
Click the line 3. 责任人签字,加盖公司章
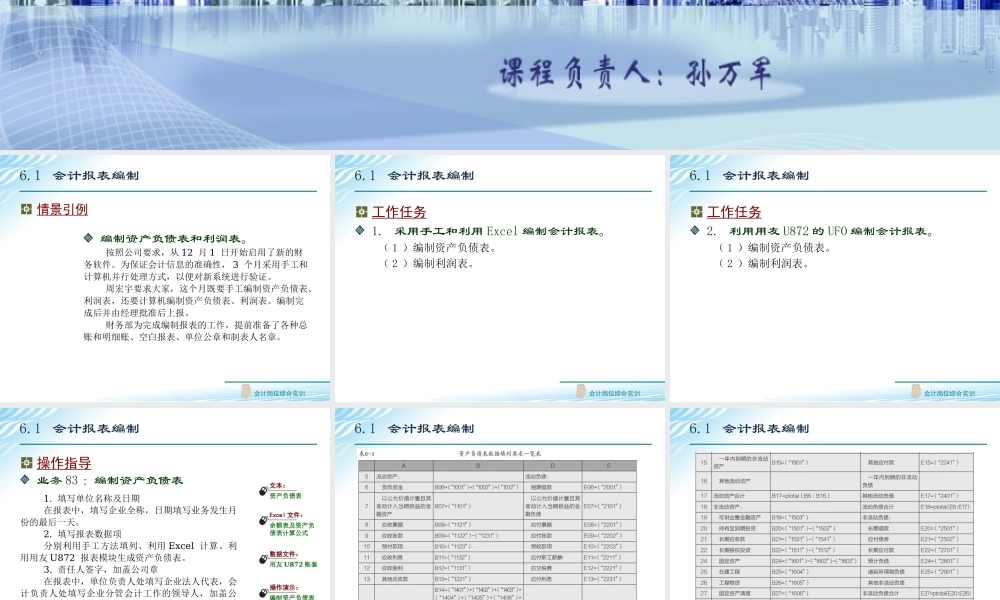[x=100, y=569]
